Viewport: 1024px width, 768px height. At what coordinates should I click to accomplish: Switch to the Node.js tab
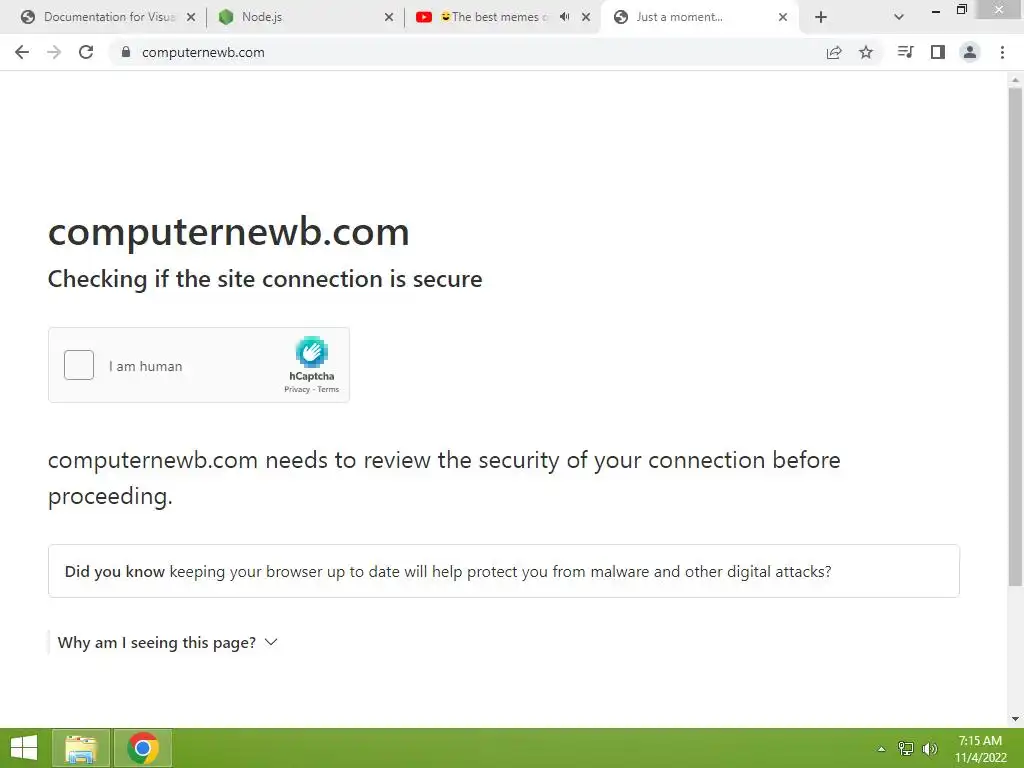305,17
